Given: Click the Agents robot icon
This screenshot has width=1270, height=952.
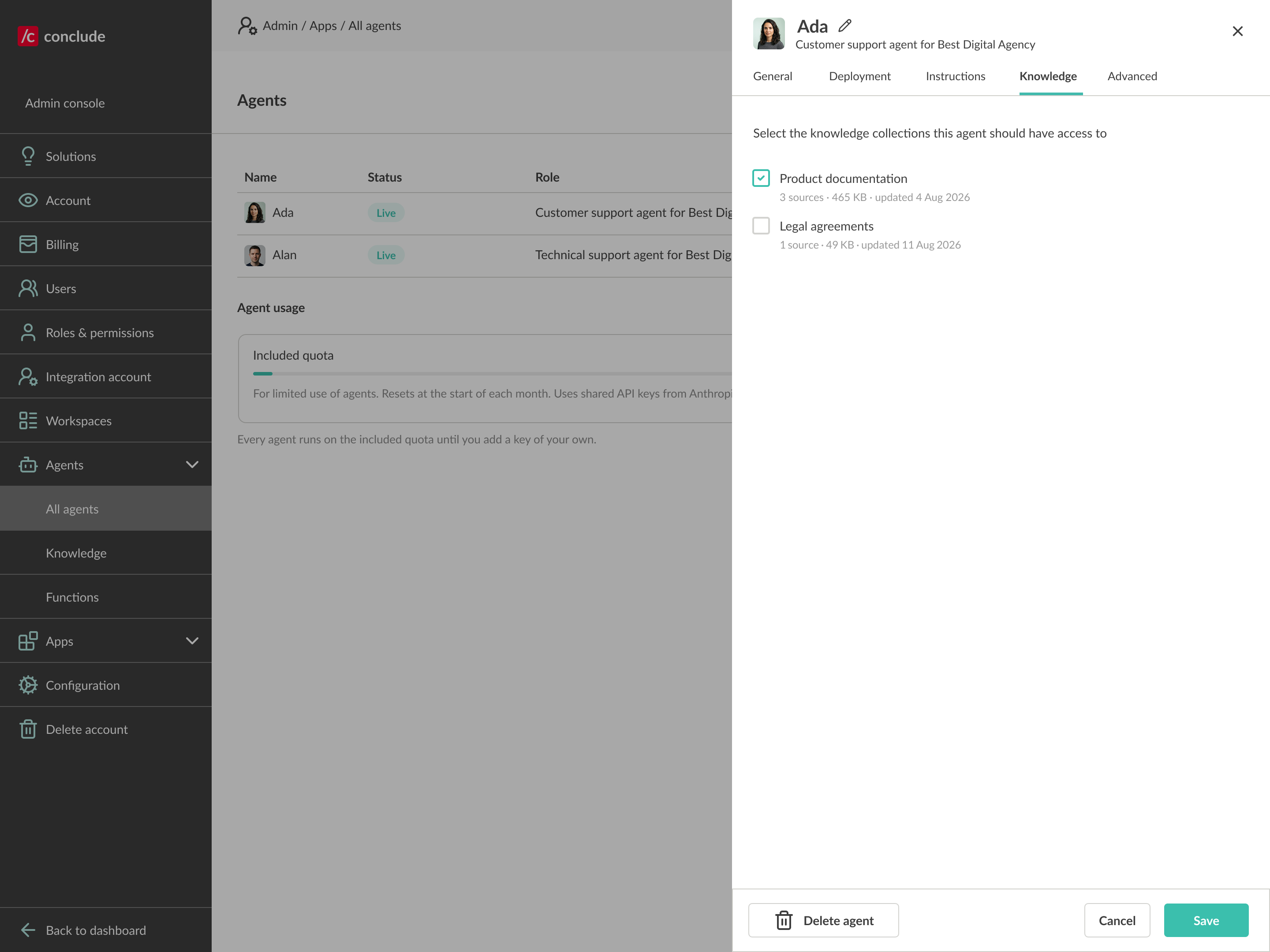Looking at the screenshot, I should tap(27, 465).
